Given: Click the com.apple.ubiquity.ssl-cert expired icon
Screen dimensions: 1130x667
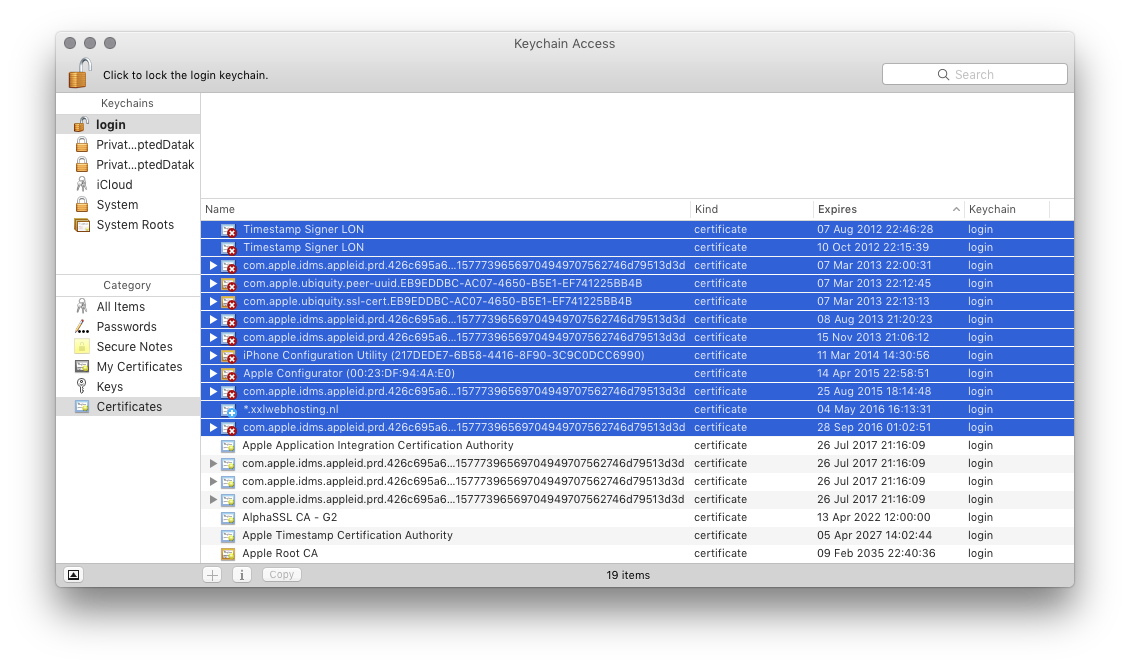Looking at the screenshot, I should coord(228,302).
